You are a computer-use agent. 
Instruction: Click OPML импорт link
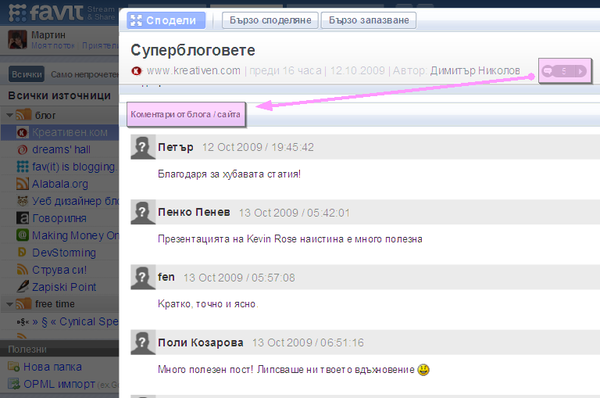tap(59, 384)
